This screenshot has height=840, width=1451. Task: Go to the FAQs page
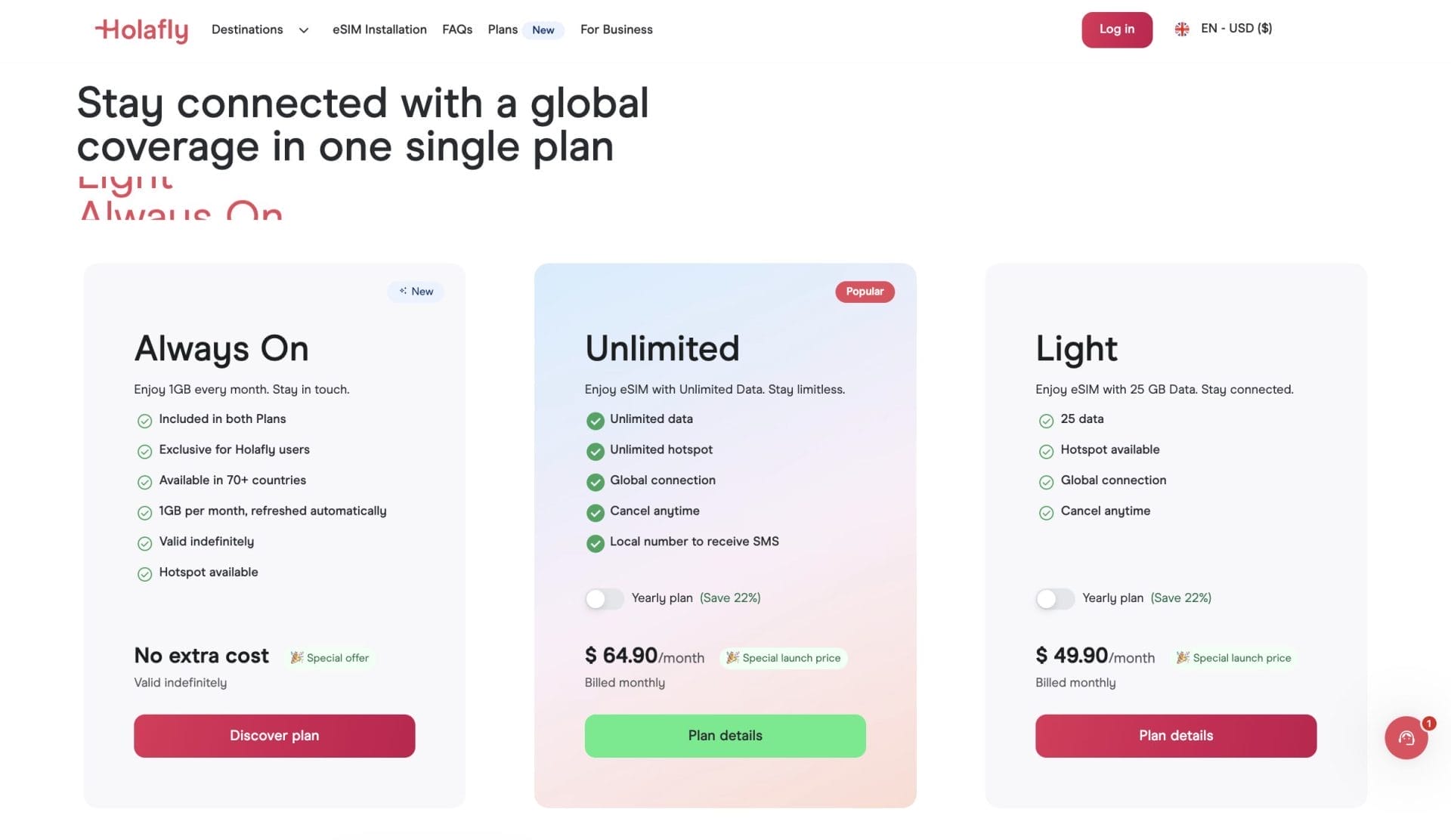457,29
